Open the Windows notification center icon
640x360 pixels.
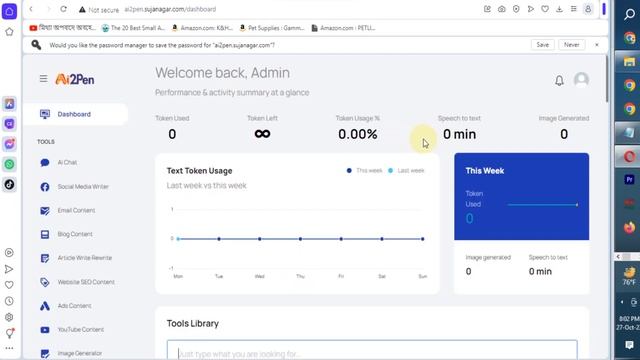[629, 345]
